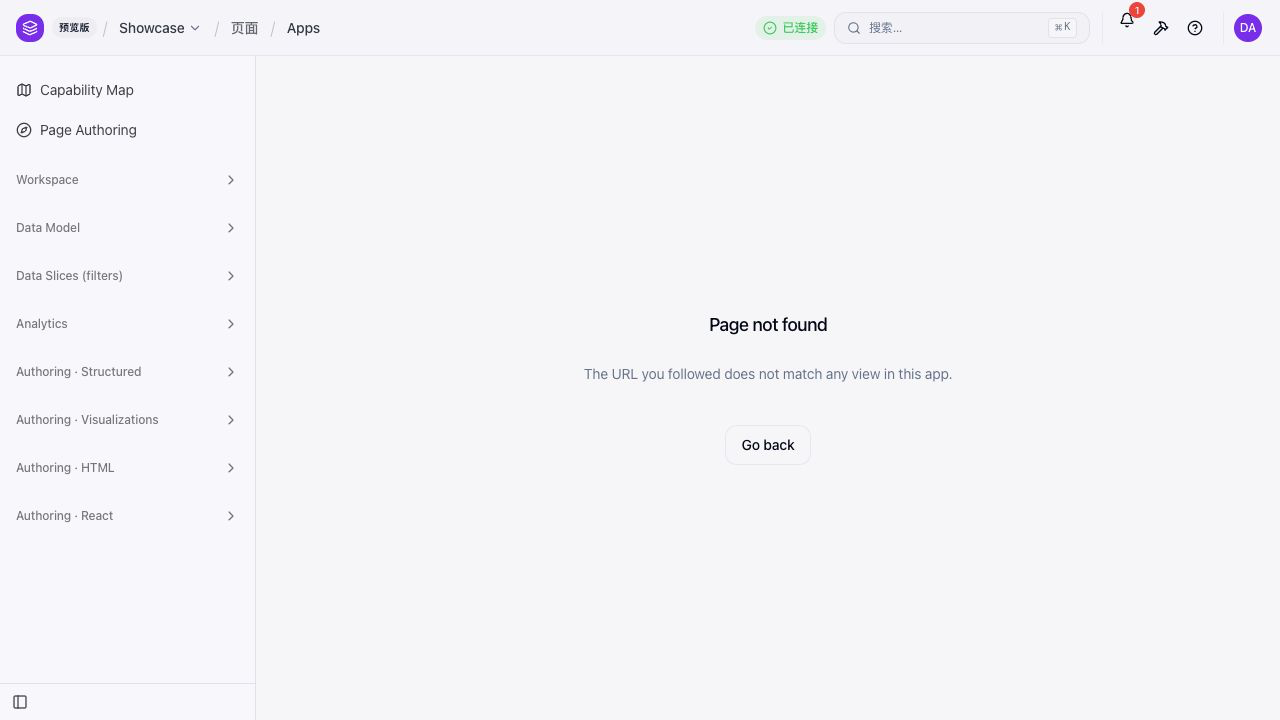Click the Capability Map map icon

(24, 90)
